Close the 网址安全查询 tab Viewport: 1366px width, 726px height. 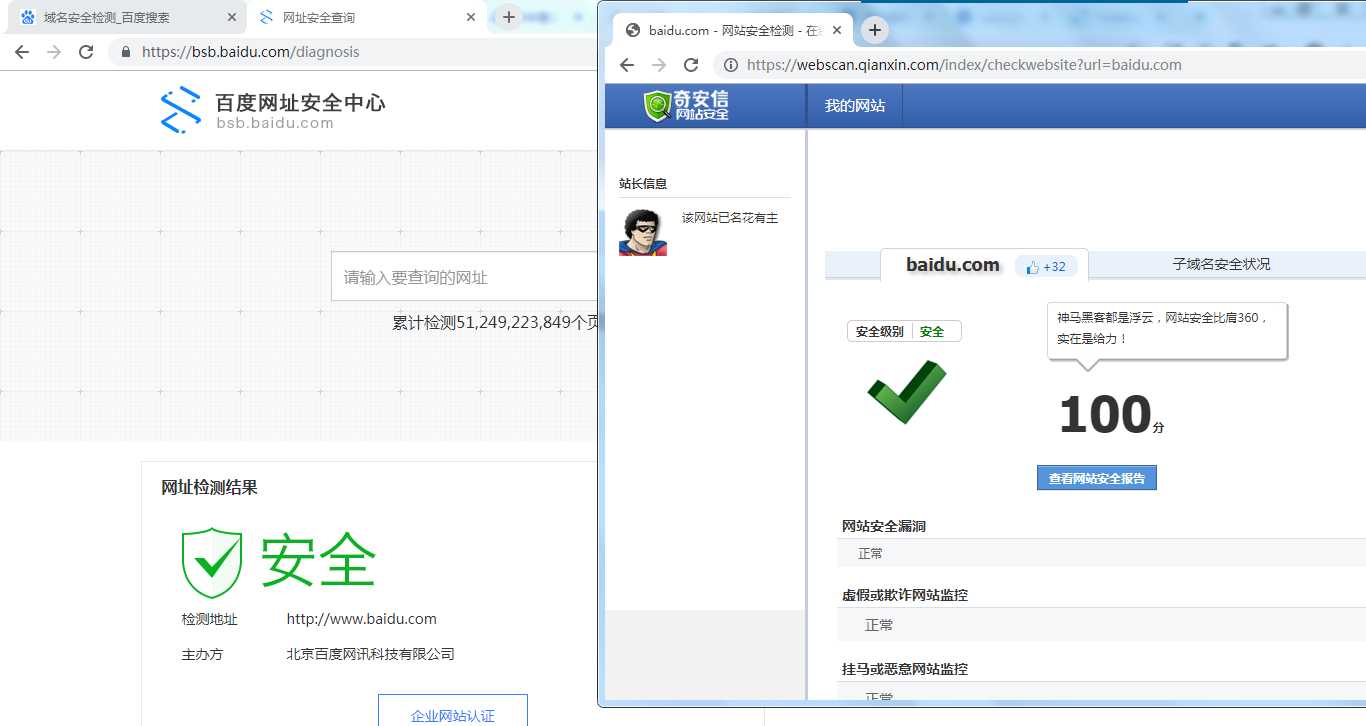[x=470, y=18]
